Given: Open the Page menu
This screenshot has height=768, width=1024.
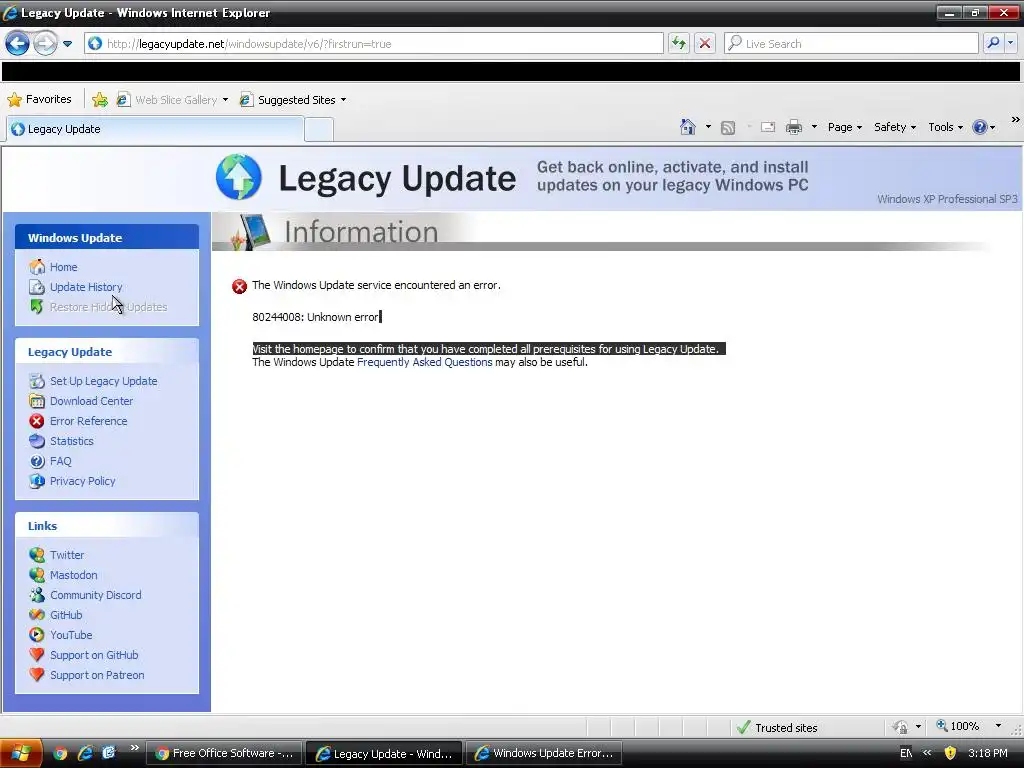Looking at the screenshot, I should 845,127.
